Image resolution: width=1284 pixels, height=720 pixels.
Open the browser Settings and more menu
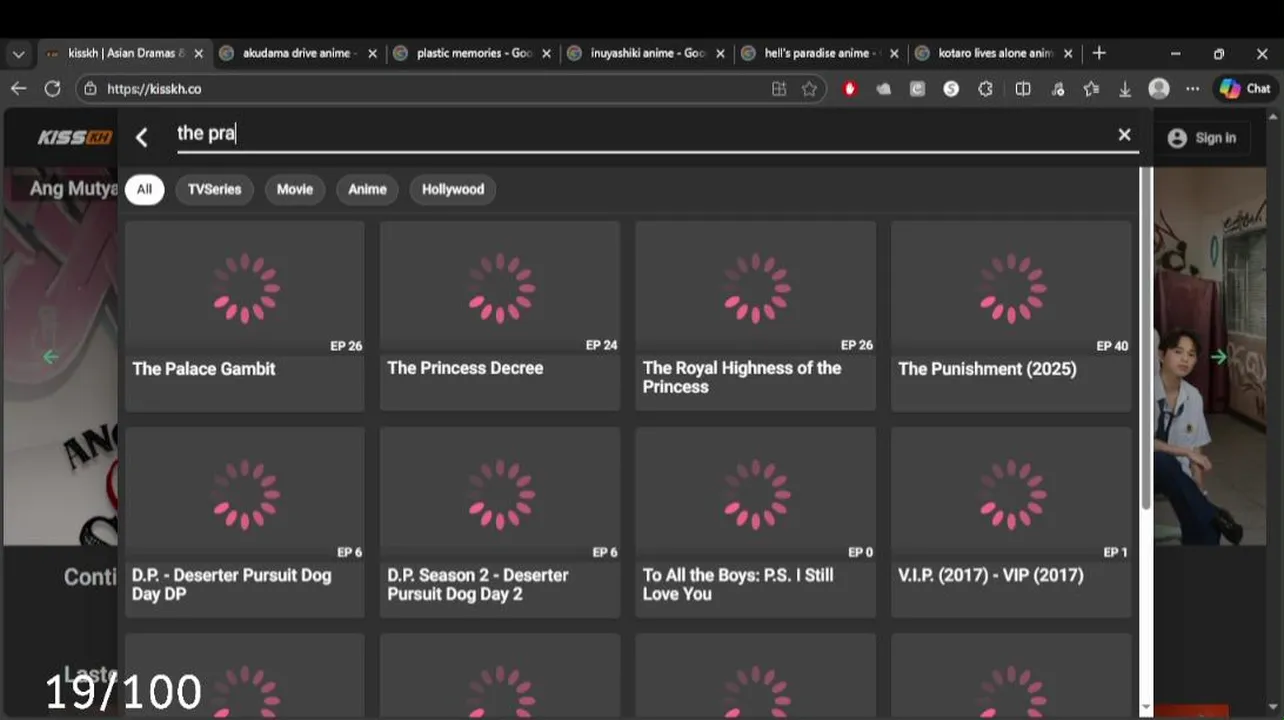click(x=1192, y=89)
